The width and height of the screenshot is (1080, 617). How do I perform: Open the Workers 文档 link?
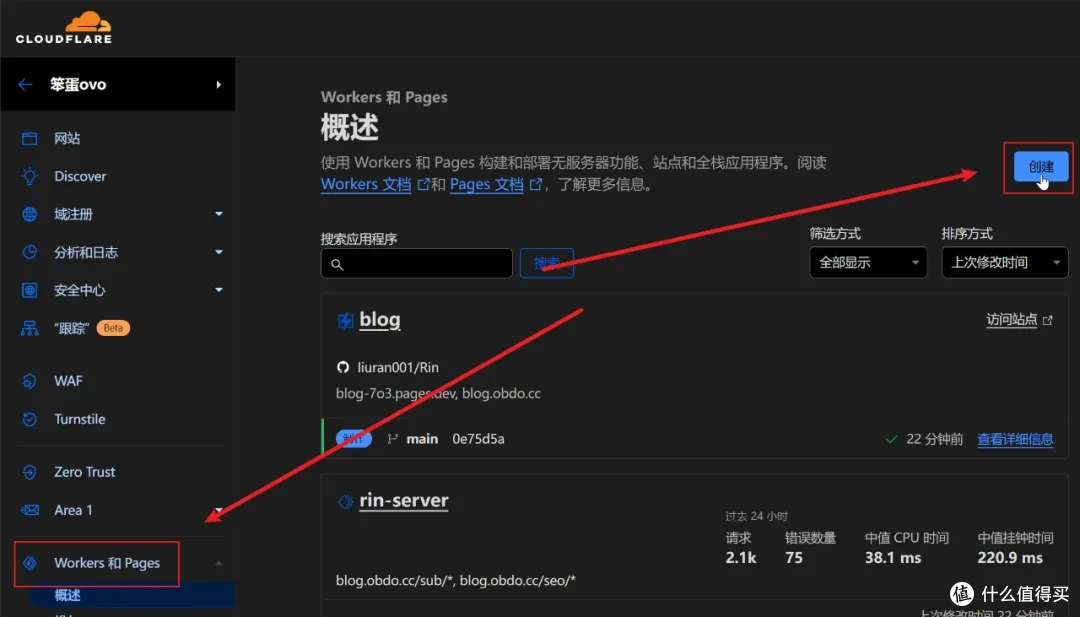pyautogui.click(x=366, y=185)
